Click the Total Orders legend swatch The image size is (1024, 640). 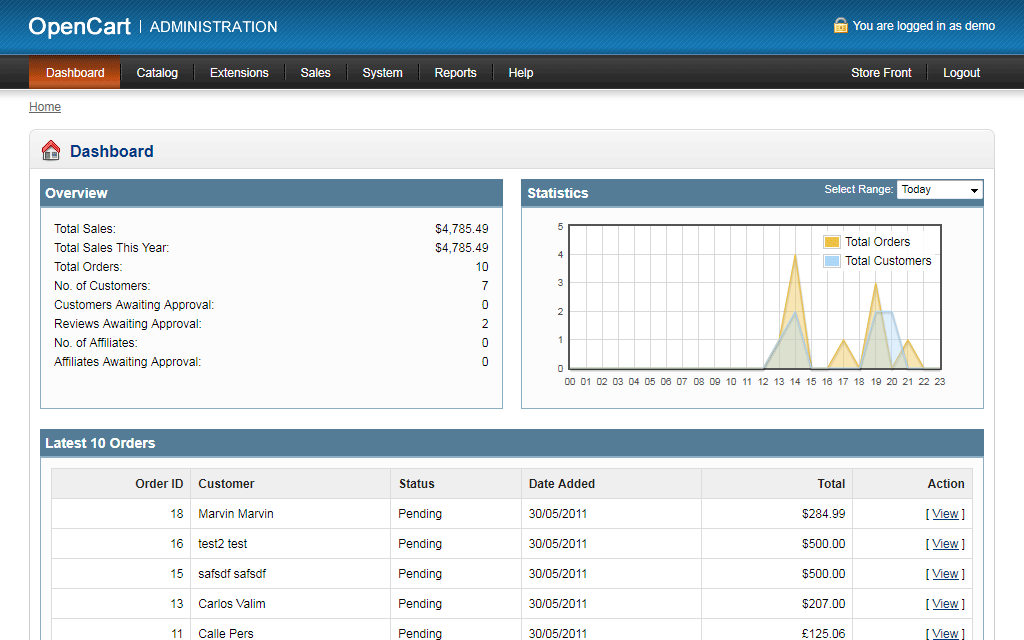tap(832, 242)
